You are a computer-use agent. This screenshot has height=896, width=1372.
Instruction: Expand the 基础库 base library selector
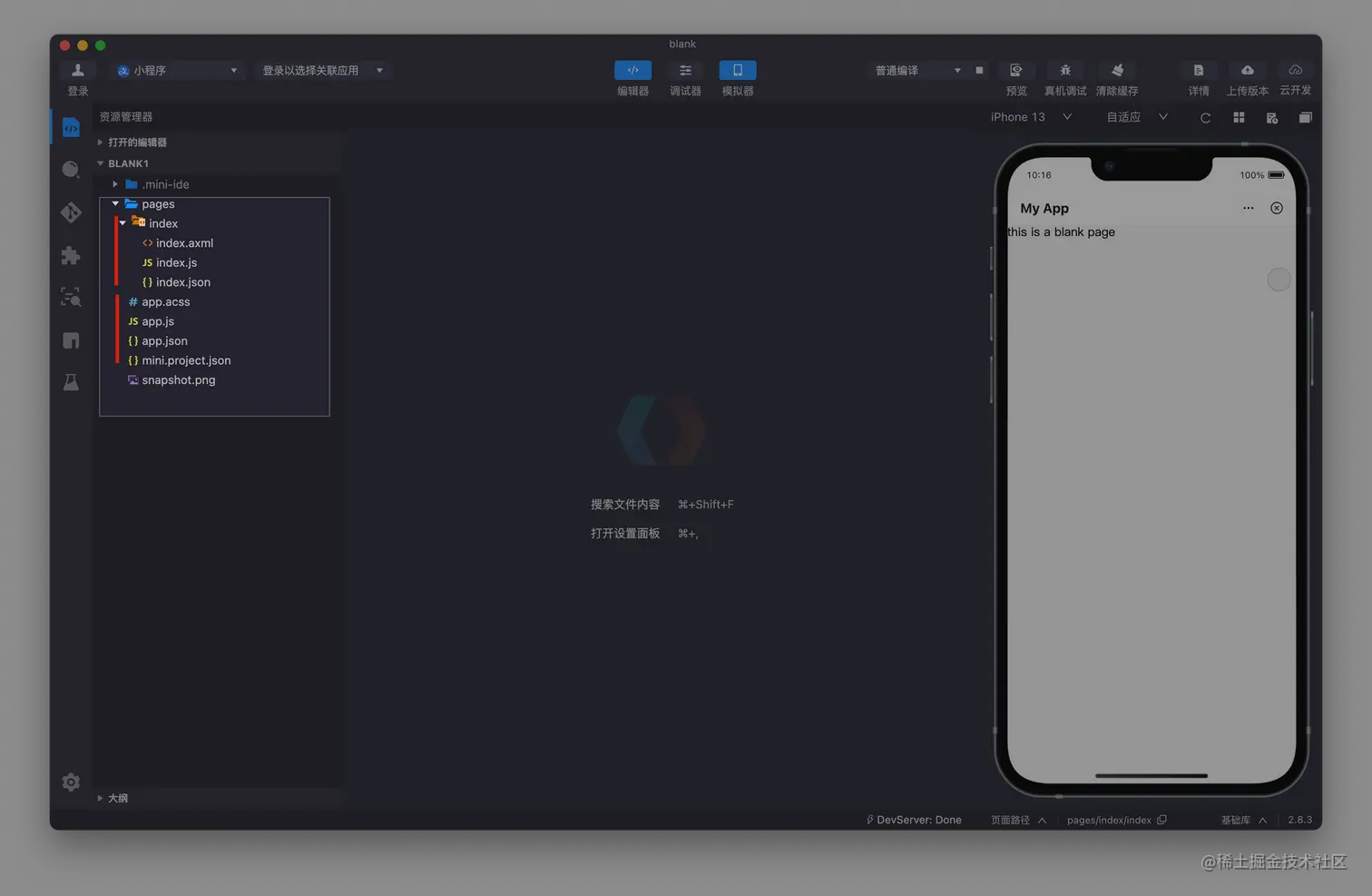[x=1243, y=820]
